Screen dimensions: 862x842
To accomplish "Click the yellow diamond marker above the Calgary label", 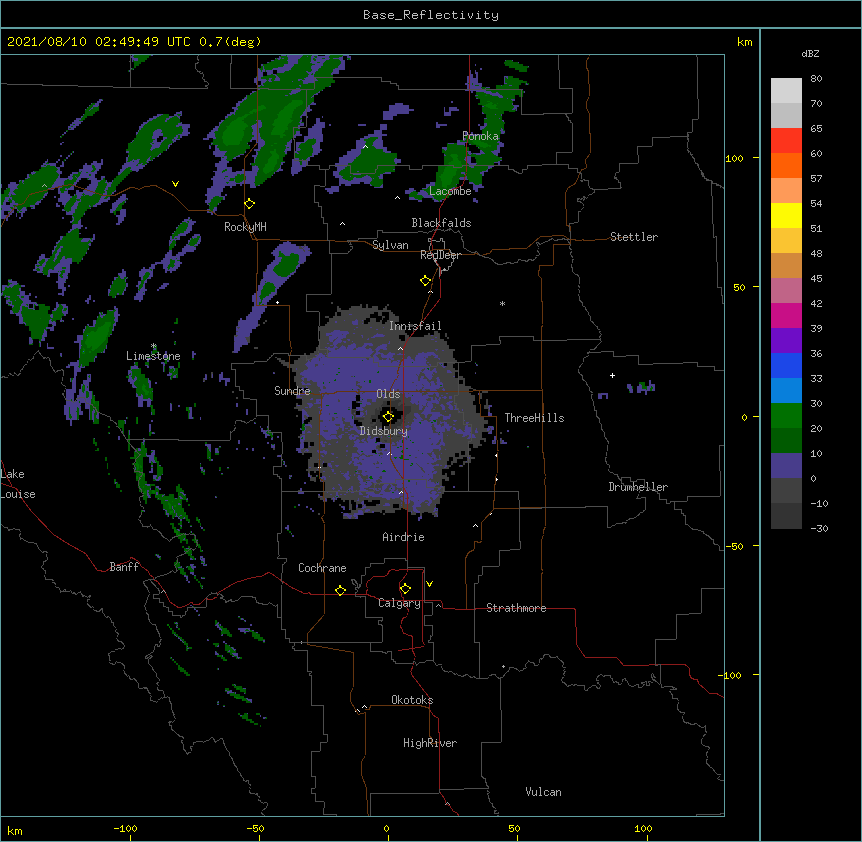I will [405, 589].
